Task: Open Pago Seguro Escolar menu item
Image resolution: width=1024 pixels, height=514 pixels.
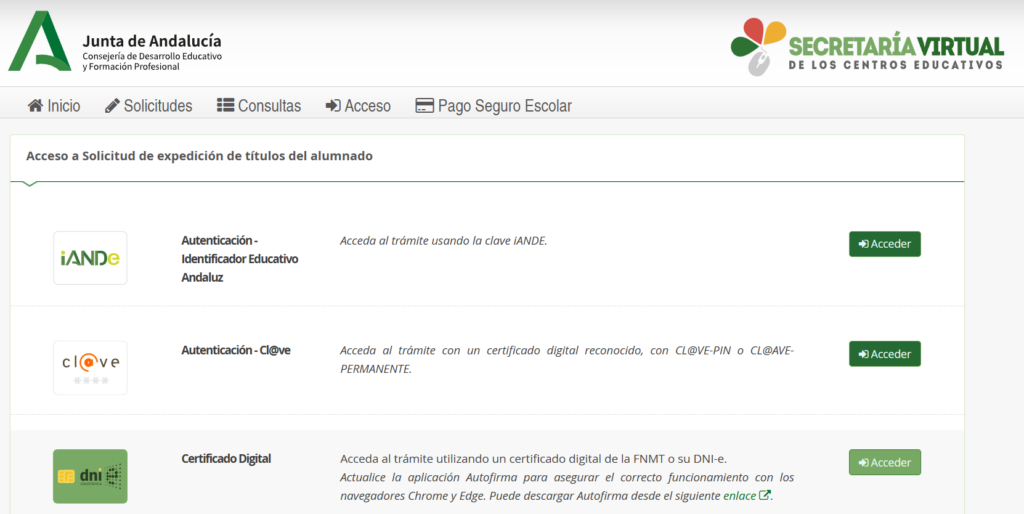Action: click(x=493, y=106)
